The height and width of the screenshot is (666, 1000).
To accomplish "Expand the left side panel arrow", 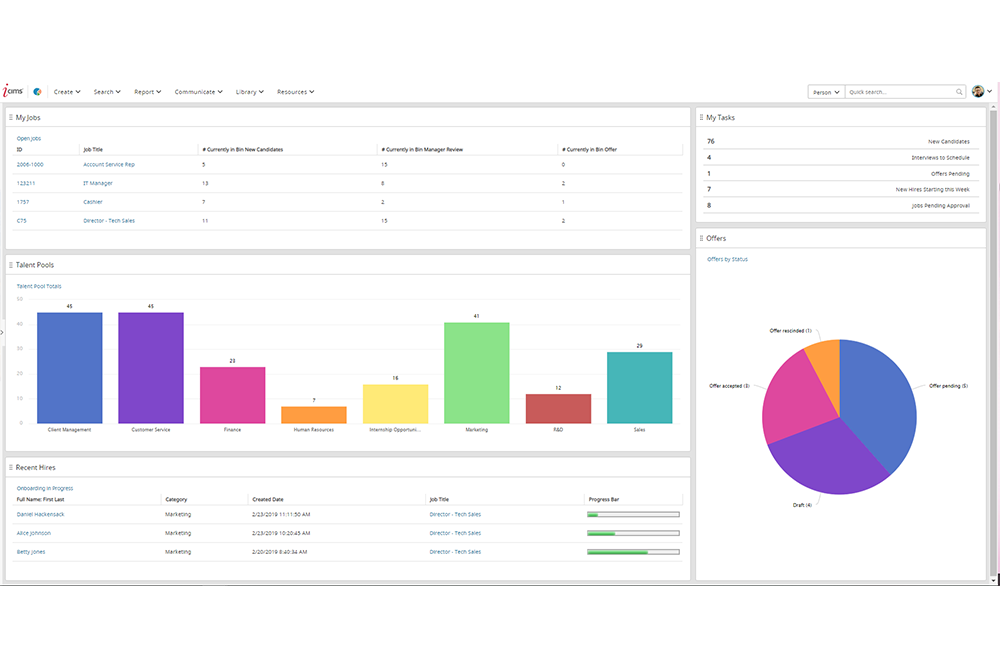I will pos(2,332).
